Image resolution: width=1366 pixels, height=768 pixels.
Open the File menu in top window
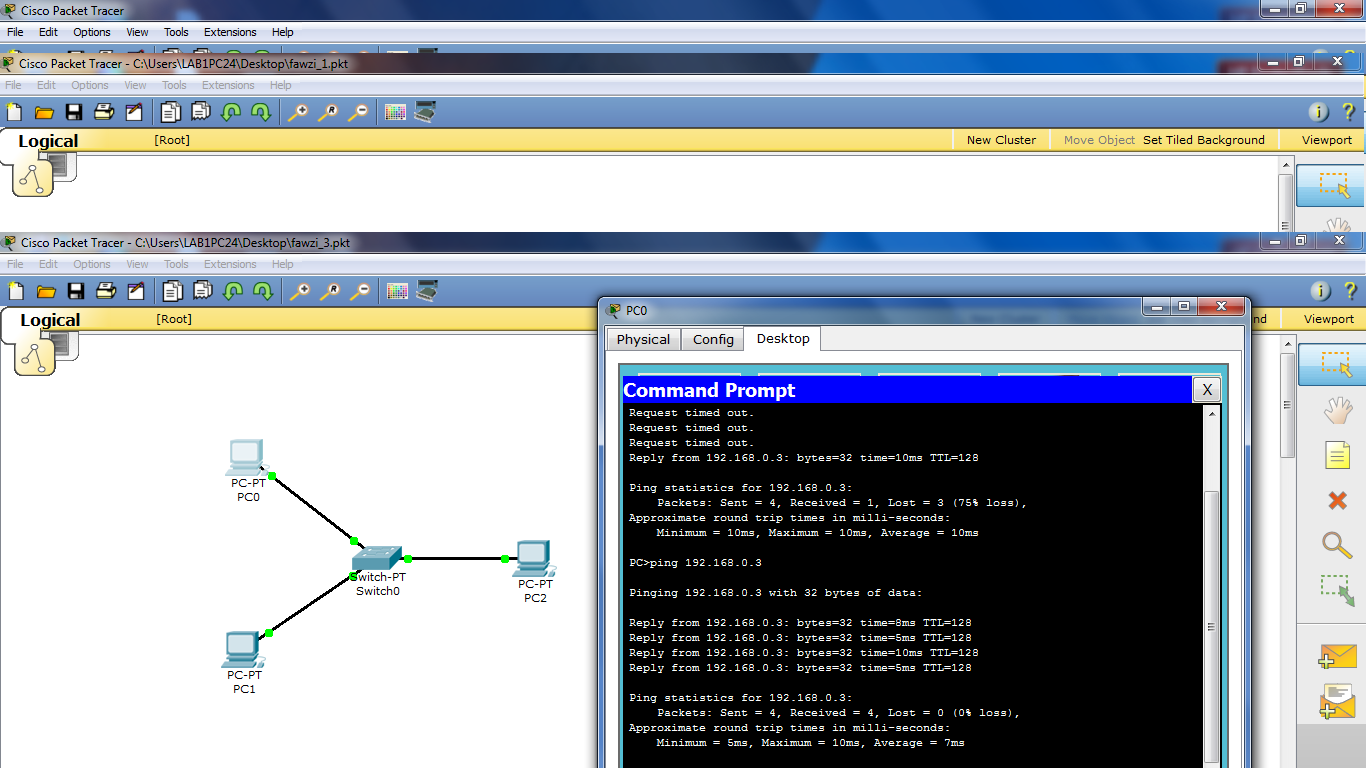15,32
